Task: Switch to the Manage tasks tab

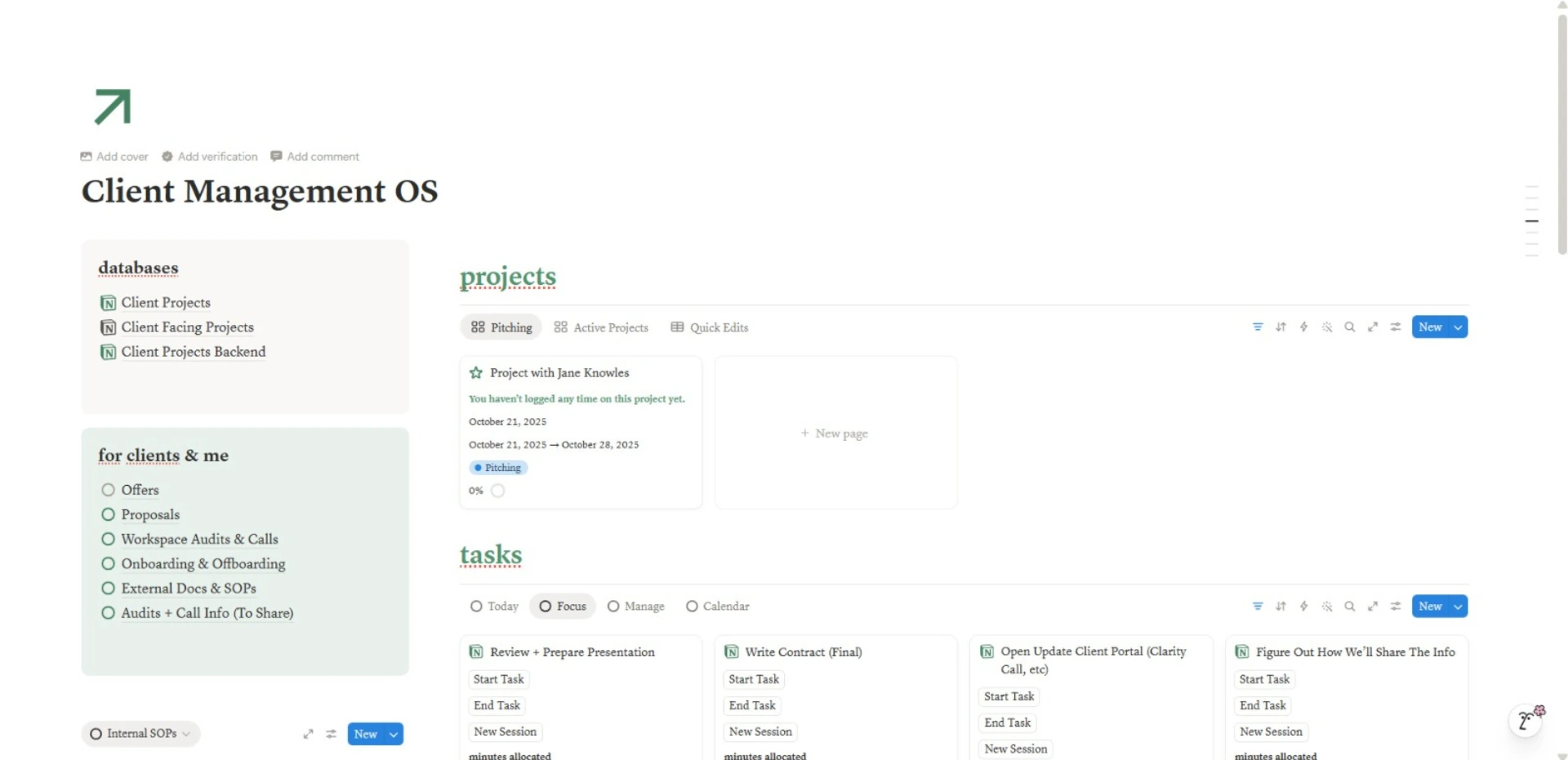Action: [636, 607]
